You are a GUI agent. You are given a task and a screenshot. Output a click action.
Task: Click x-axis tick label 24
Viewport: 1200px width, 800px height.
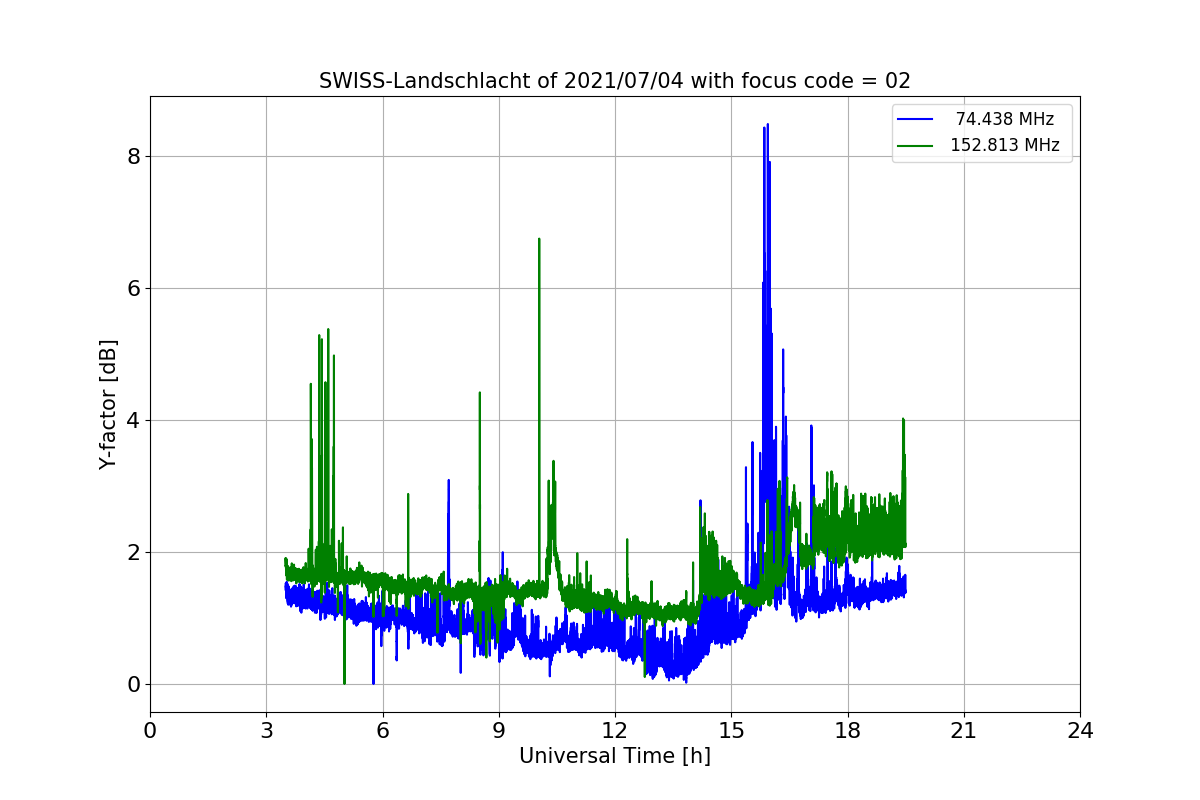(1080, 731)
